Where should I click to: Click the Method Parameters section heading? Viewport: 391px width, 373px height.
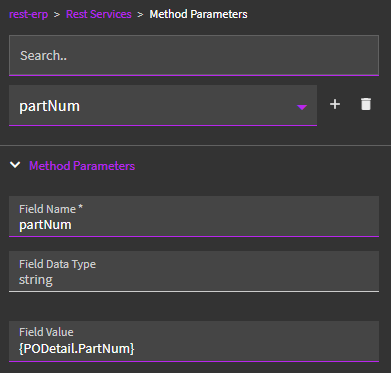pos(82,166)
